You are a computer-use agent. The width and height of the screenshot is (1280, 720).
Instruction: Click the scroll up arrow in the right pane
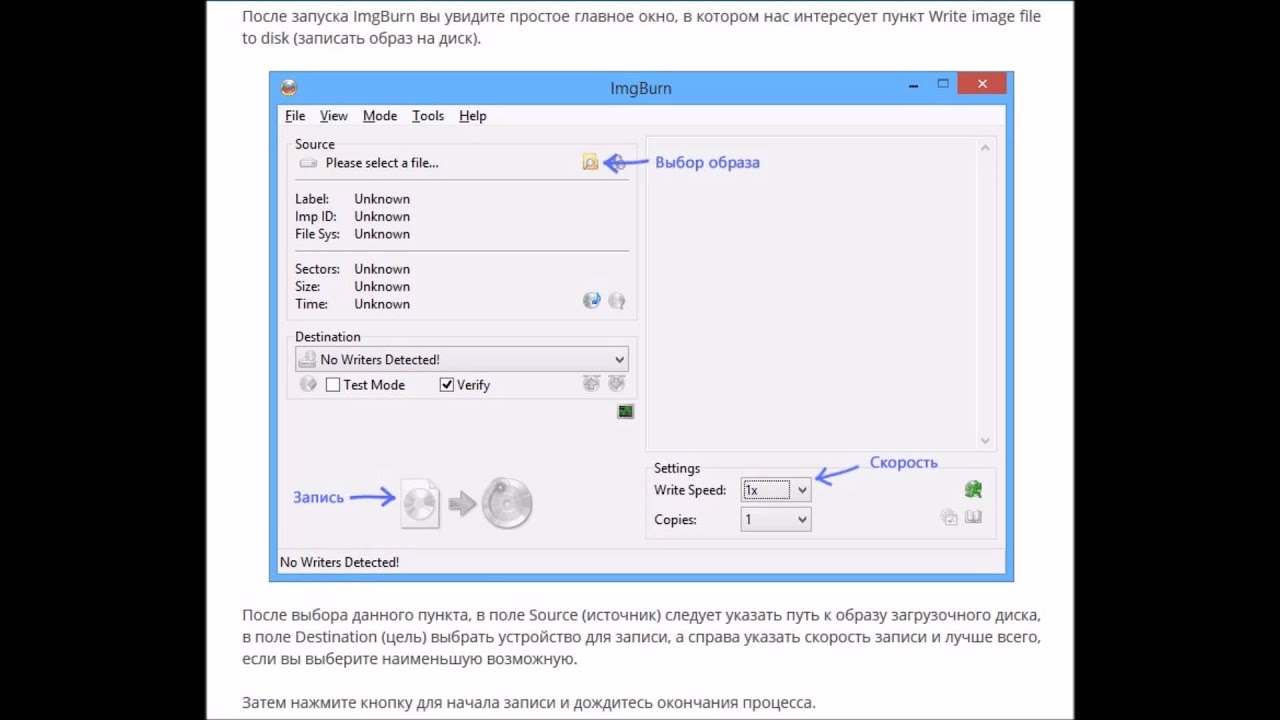(x=985, y=148)
